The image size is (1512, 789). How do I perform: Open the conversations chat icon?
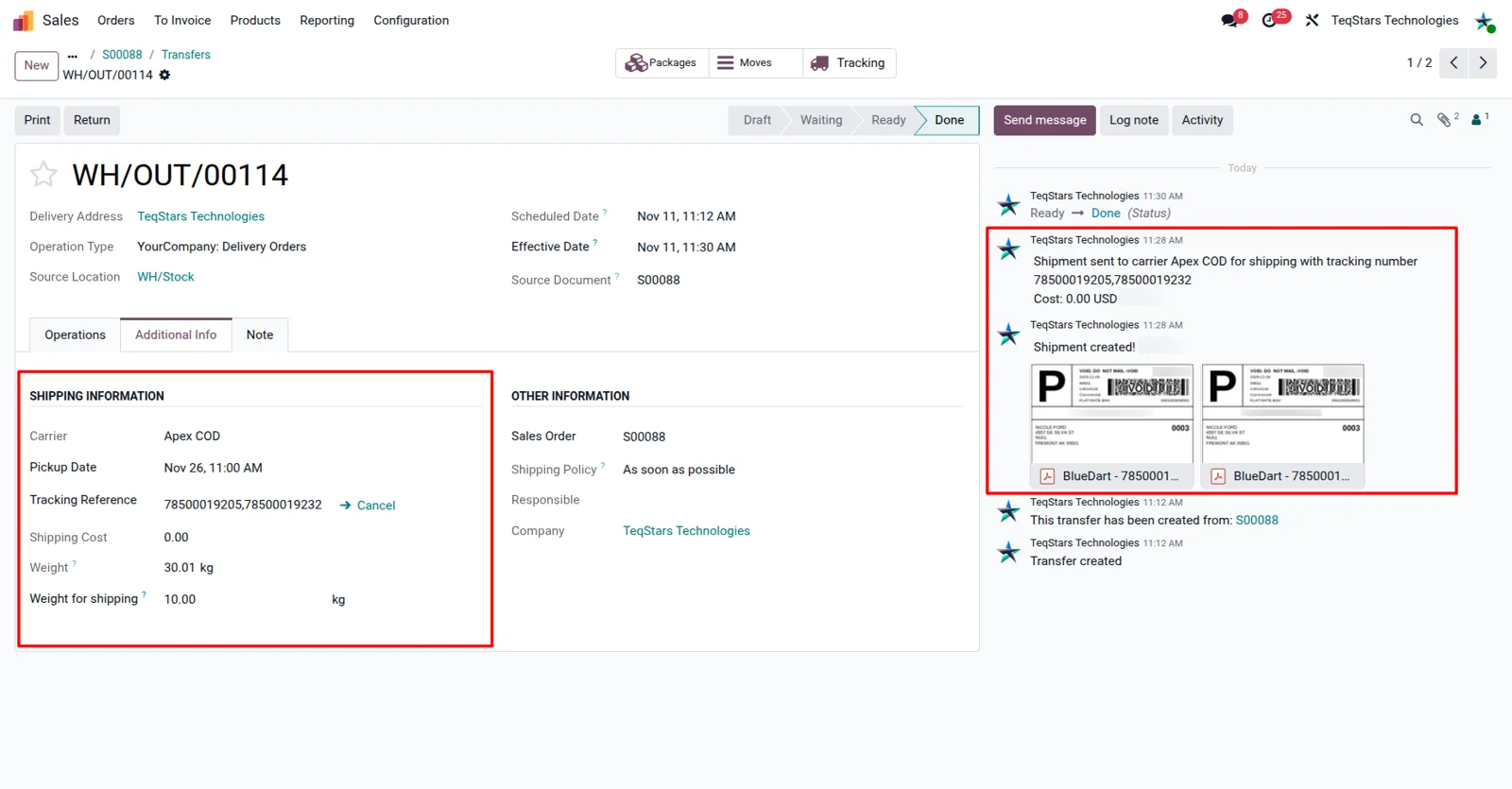pos(1229,20)
